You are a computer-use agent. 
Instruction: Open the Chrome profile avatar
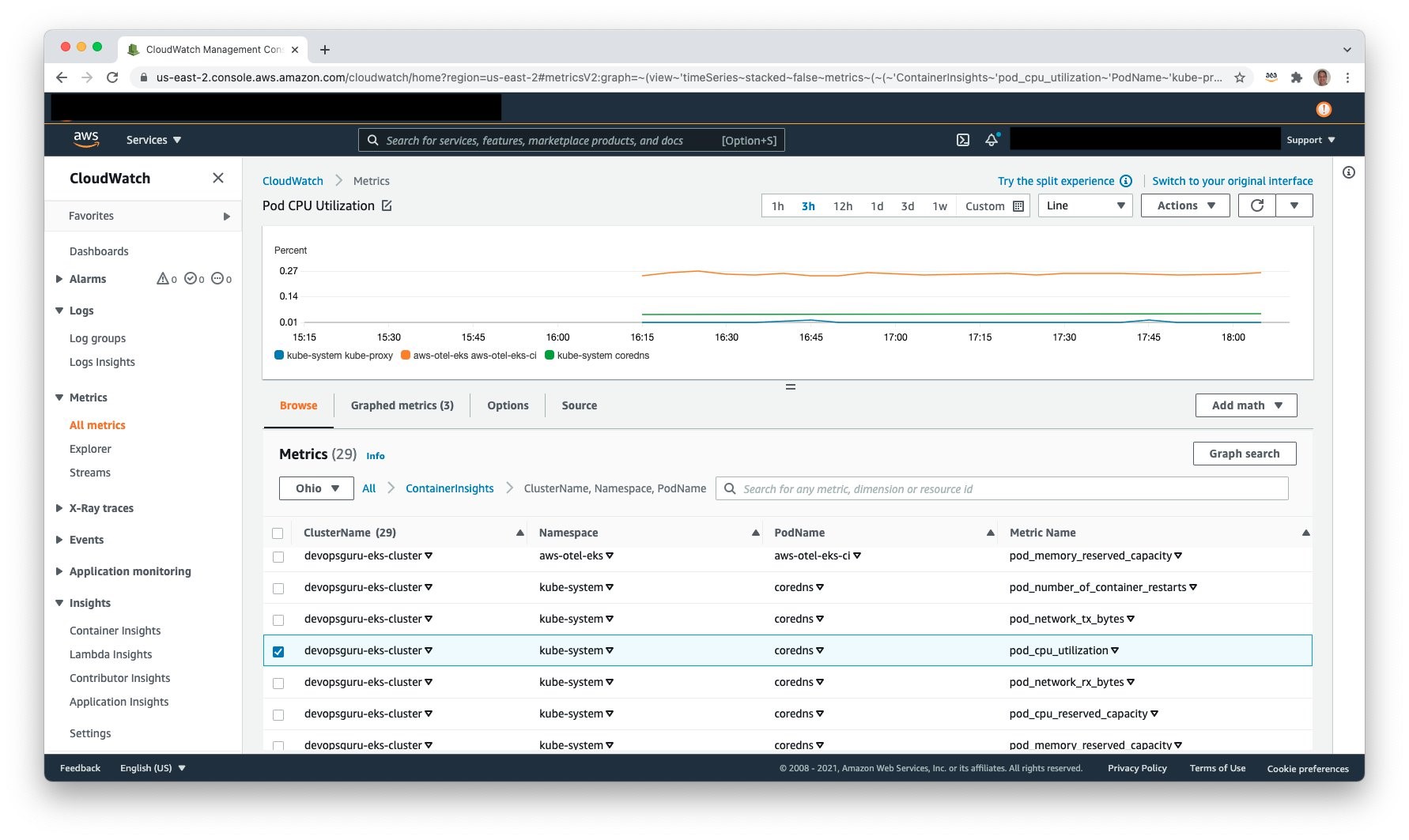click(x=1322, y=77)
